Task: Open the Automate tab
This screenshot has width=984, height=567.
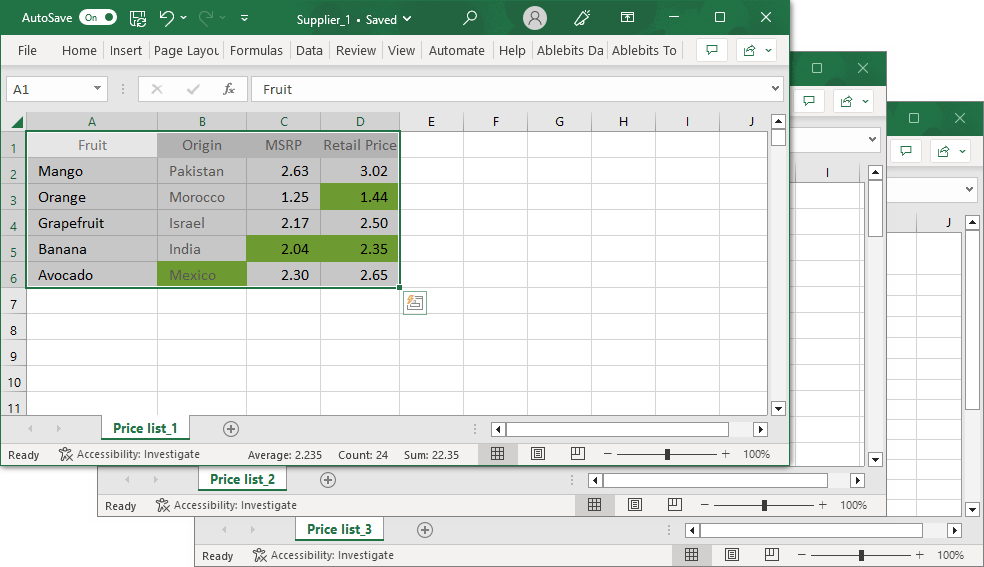Action: click(x=456, y=50)
